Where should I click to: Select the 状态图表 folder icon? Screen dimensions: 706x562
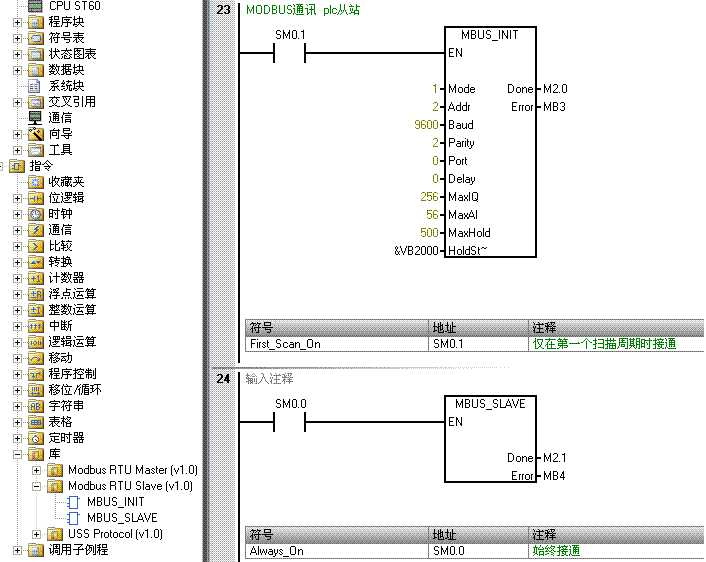36,54
